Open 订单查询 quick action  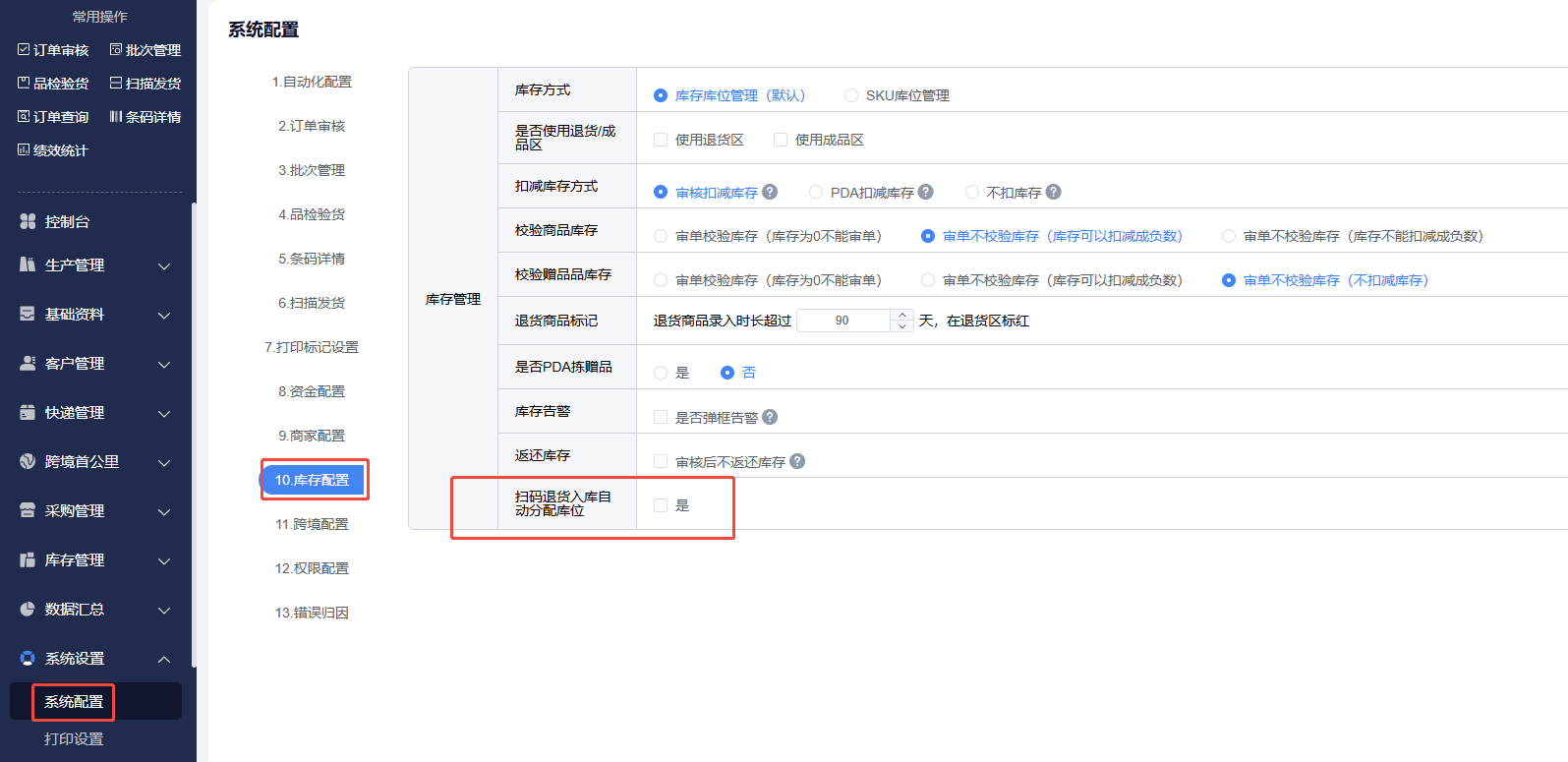point(53,117)
